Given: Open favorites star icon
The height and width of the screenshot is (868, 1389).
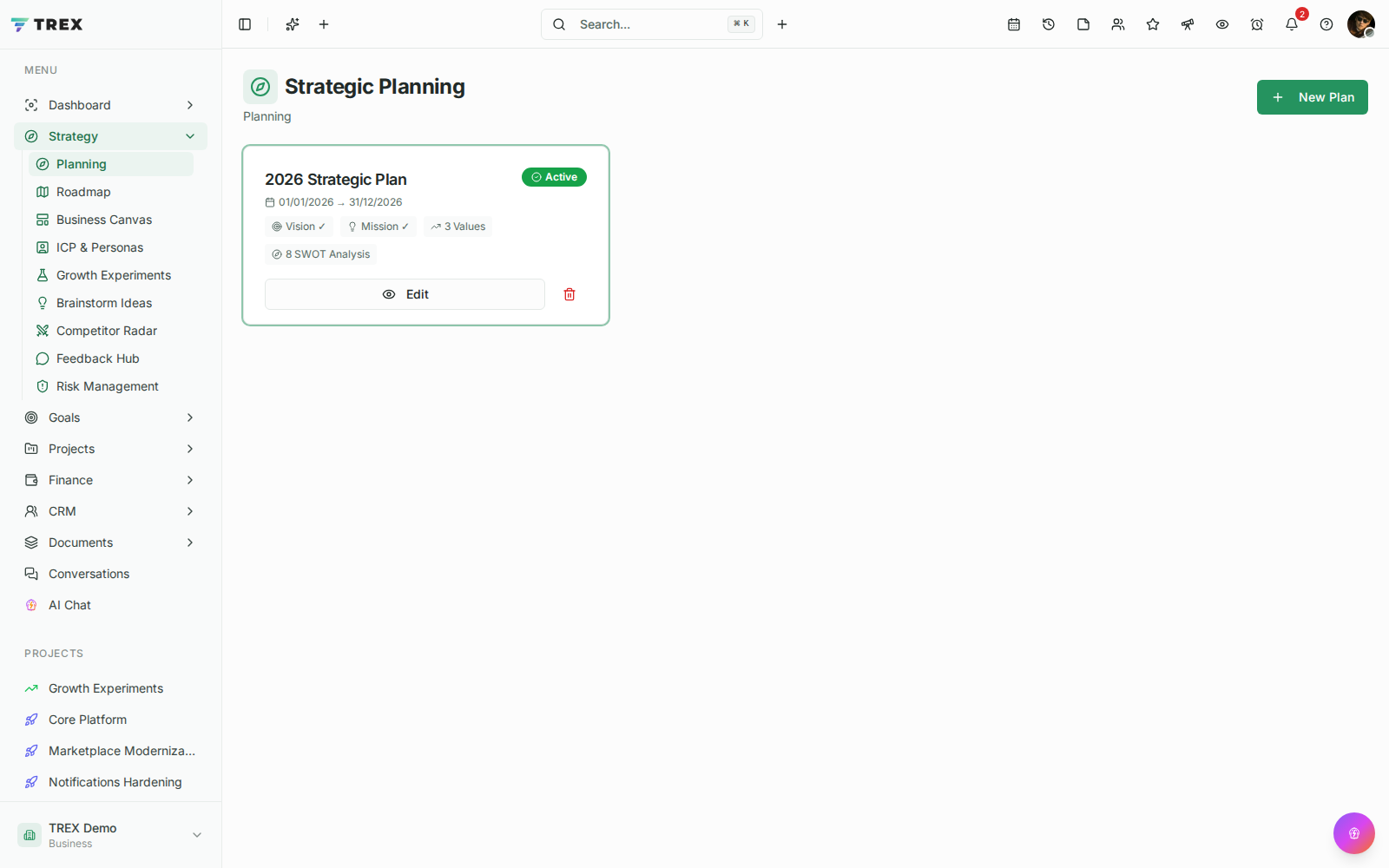Looking at the screenshot, I should click(1153, 24).
